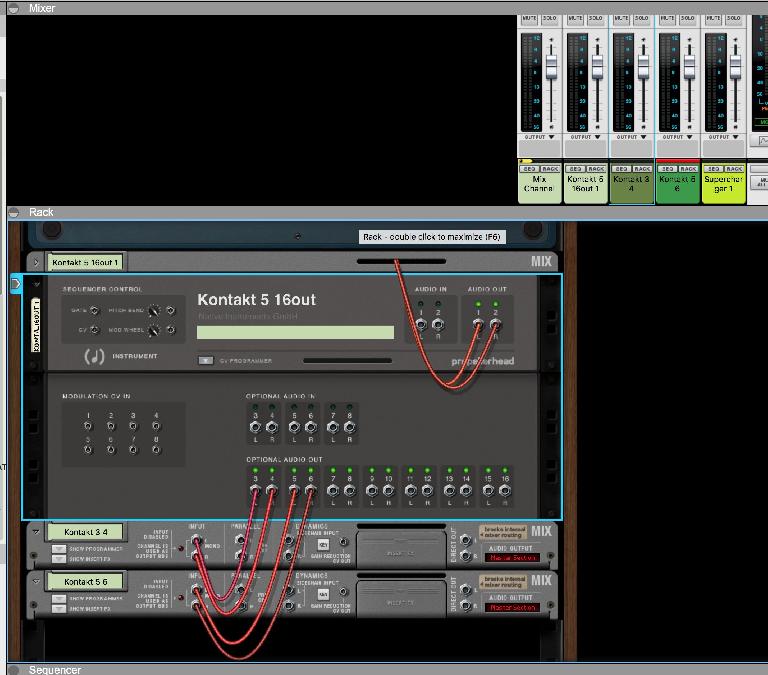Click the Mix Channel level fader
This screenshot has height=675, width=768.
(x=552, y=67)
